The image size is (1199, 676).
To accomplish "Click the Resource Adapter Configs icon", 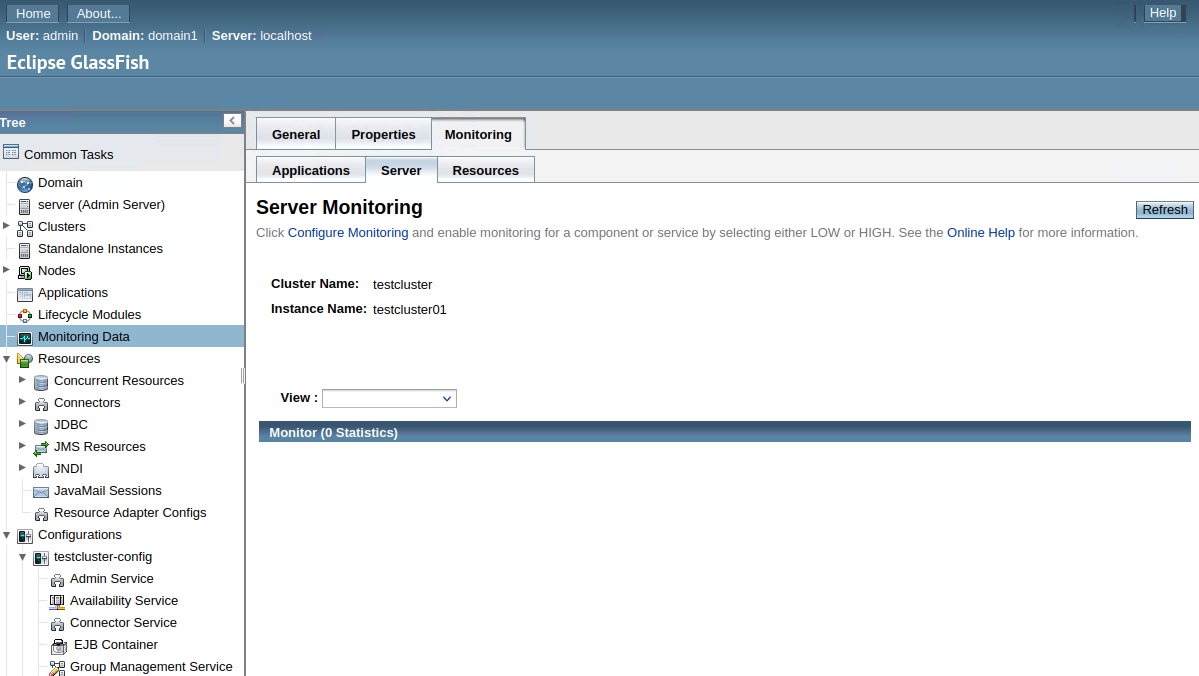I will (41, 515).
